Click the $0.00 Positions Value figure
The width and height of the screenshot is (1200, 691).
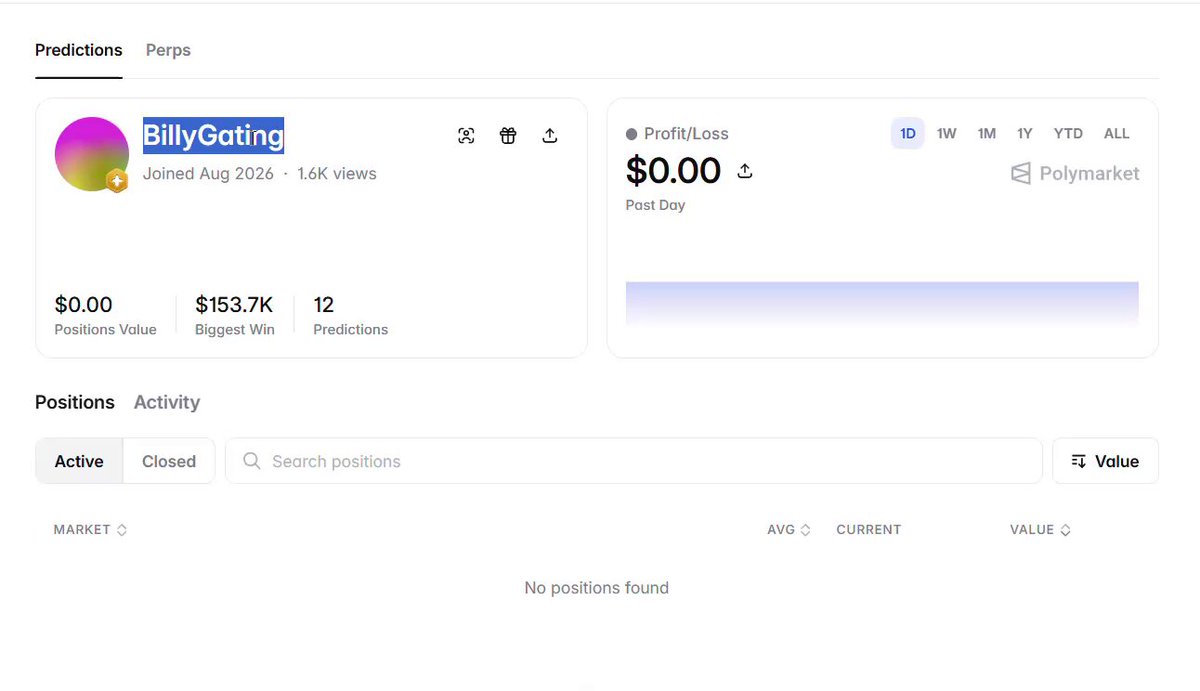click(x=83, y=304)
